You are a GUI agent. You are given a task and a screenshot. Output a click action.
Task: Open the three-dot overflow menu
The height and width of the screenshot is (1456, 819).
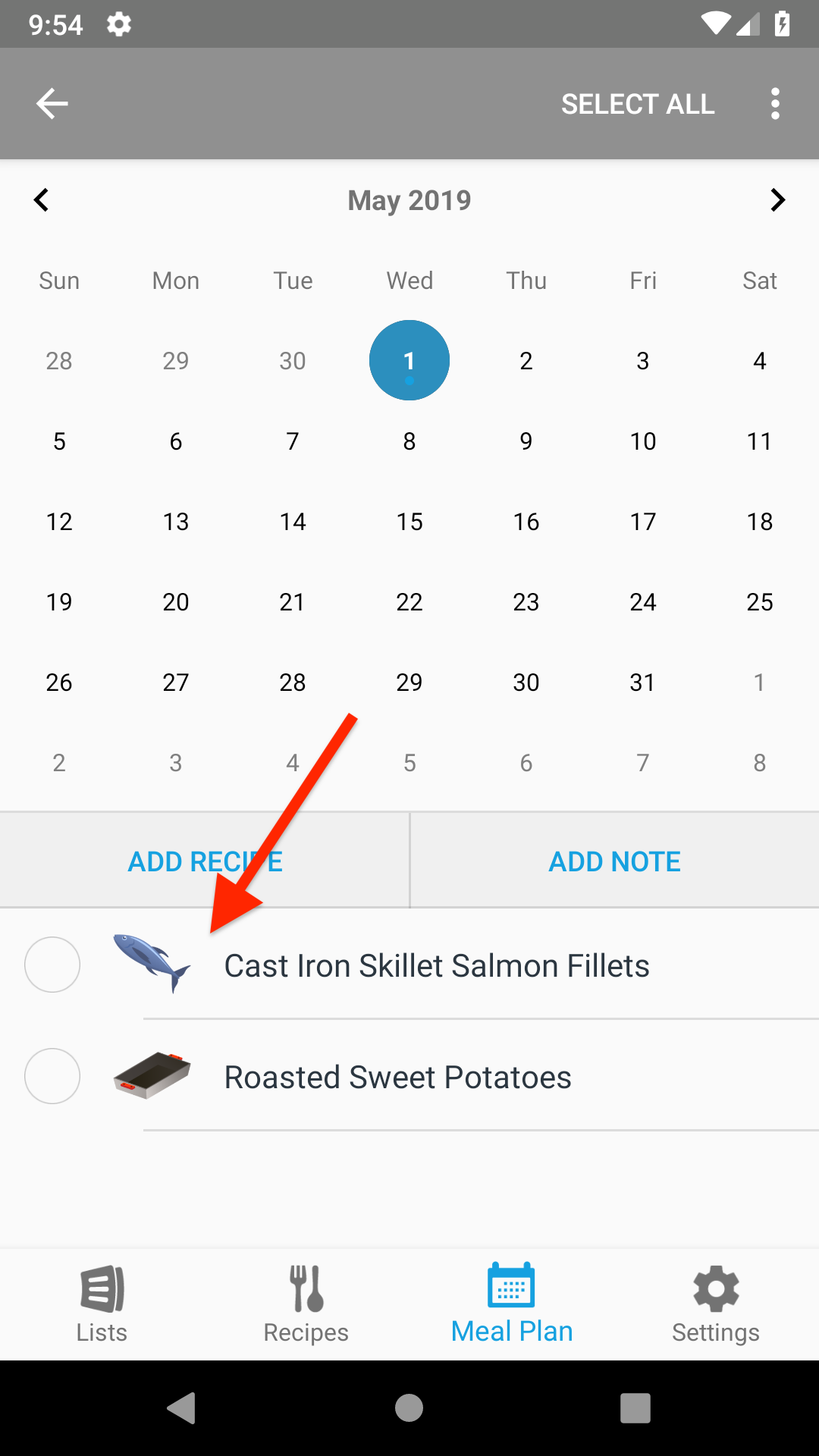pyautogui.click(x=774, y=104)
